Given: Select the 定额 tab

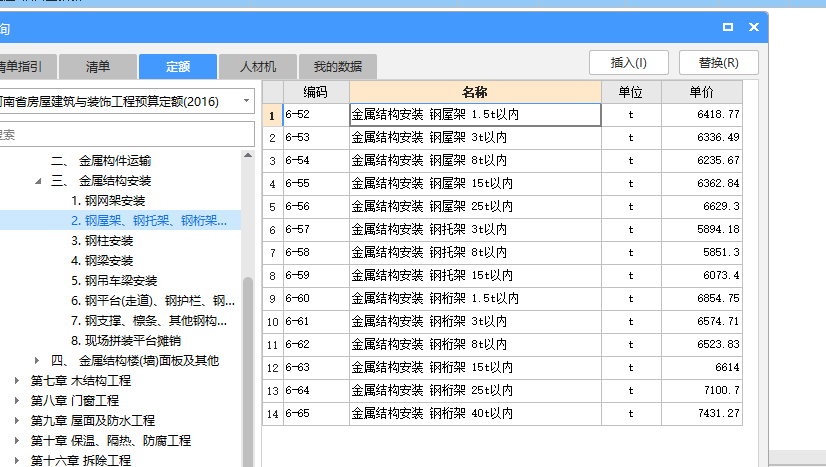Looking at the screenshot, I should click(178, 67).
